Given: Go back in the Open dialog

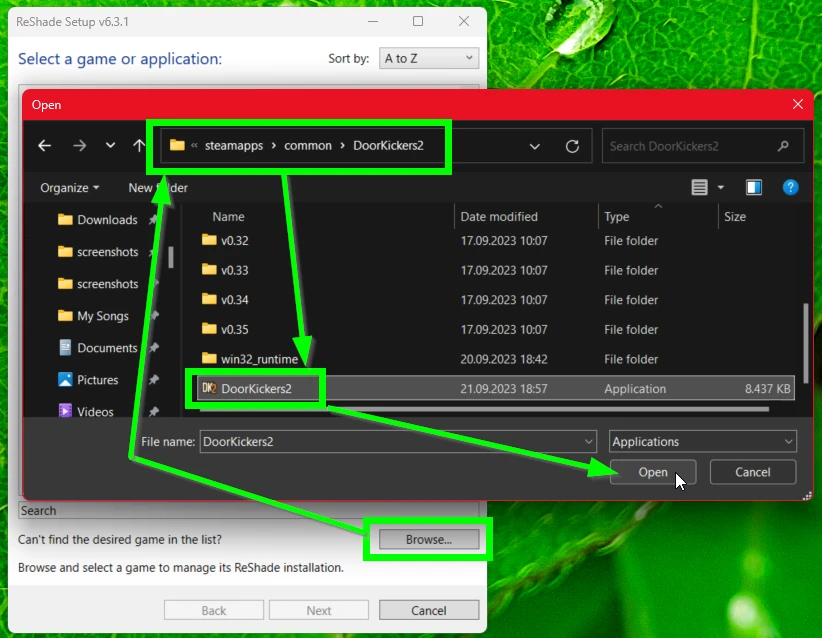Looking at the screenshot, I should coord(45,146).
